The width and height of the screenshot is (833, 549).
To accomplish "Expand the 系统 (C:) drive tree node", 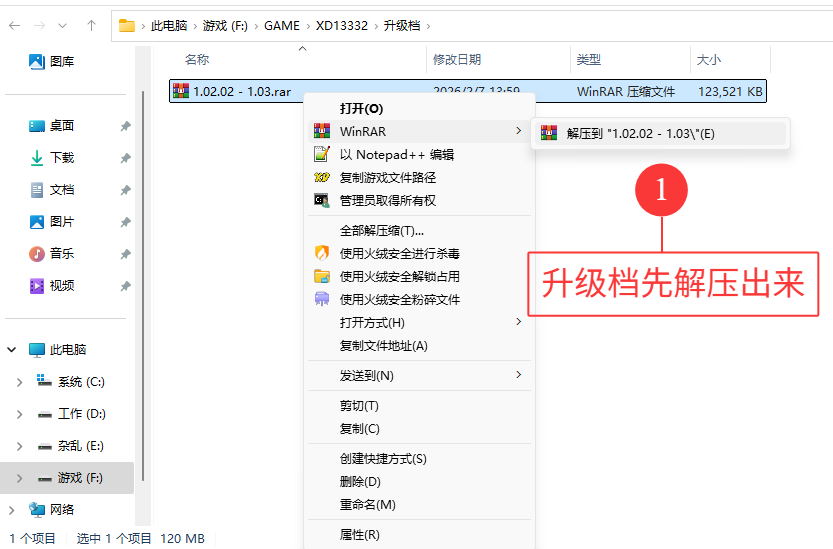I will tap(20, 382).
